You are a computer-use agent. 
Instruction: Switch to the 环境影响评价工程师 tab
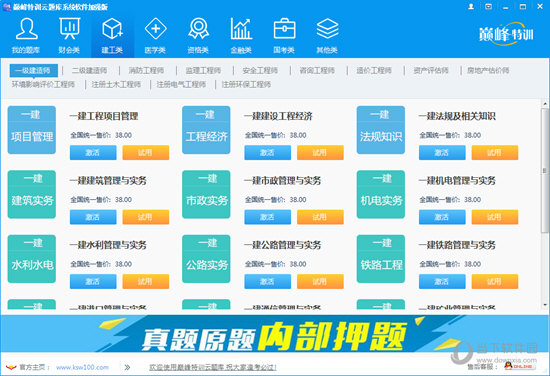43,84
